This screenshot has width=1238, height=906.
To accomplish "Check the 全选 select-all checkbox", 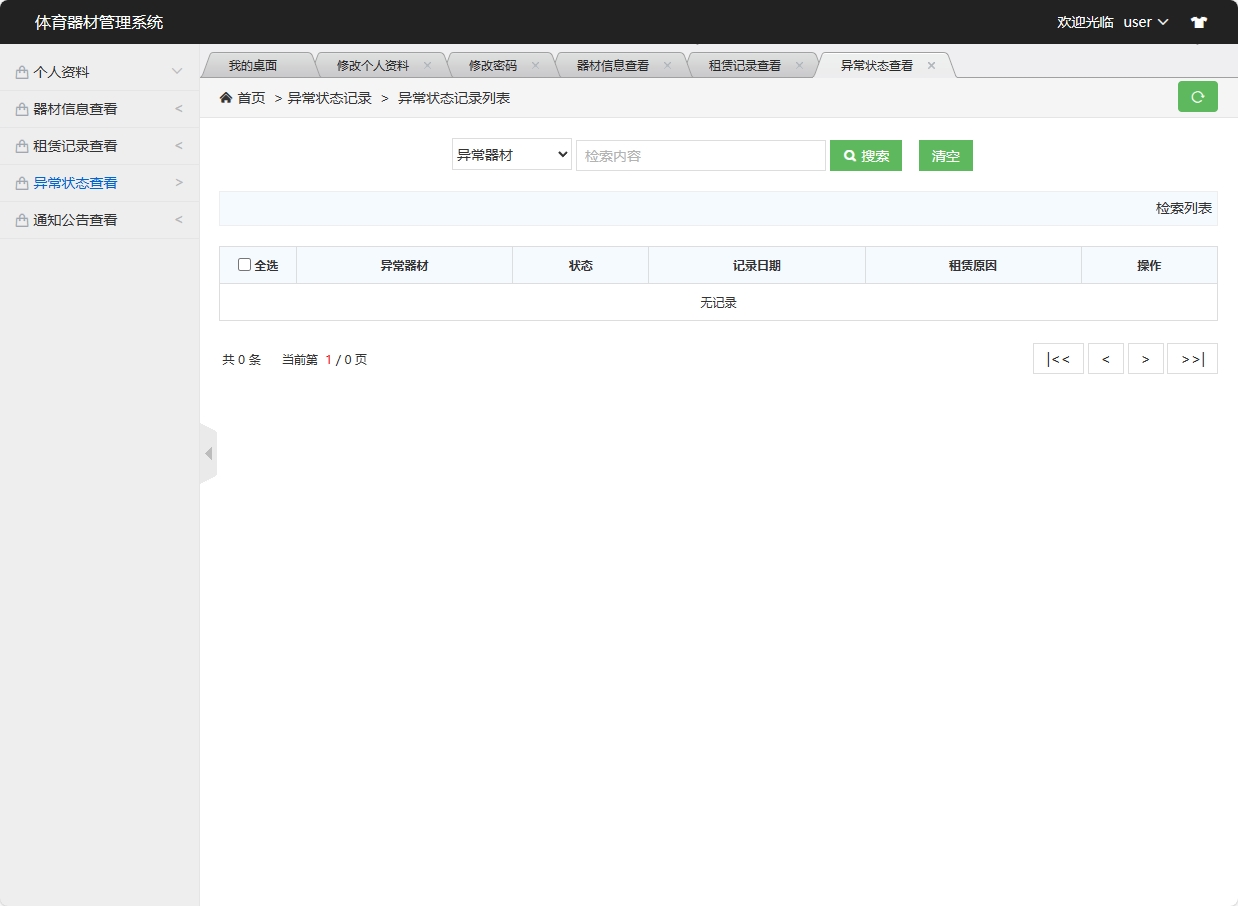I will click(243, 264).
